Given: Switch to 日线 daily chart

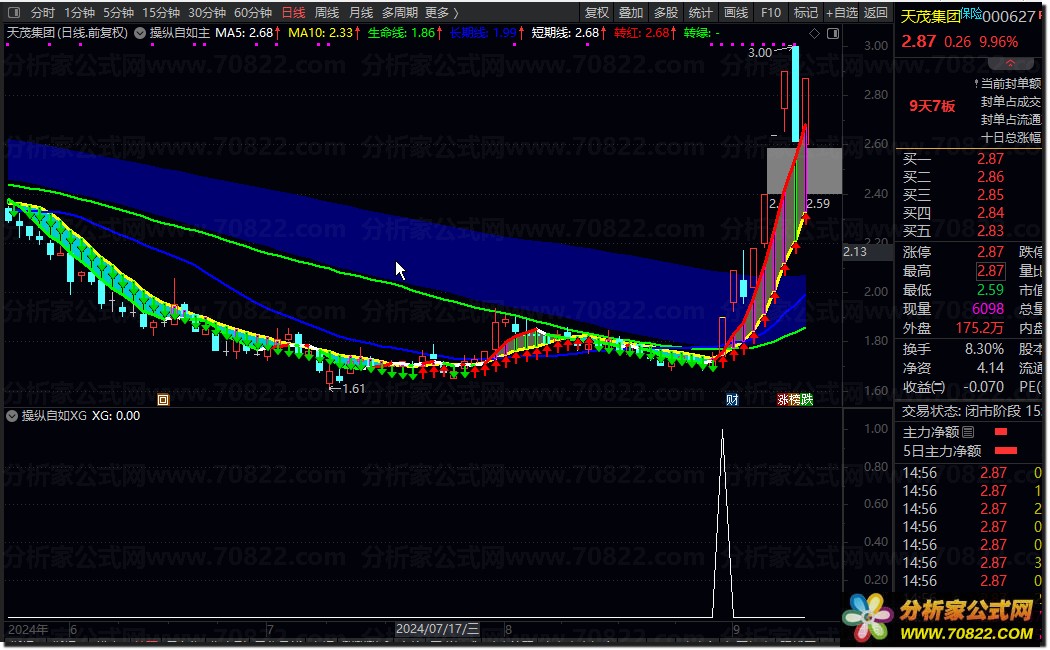Looking at the screenshot, I should (x=293, y=12).
